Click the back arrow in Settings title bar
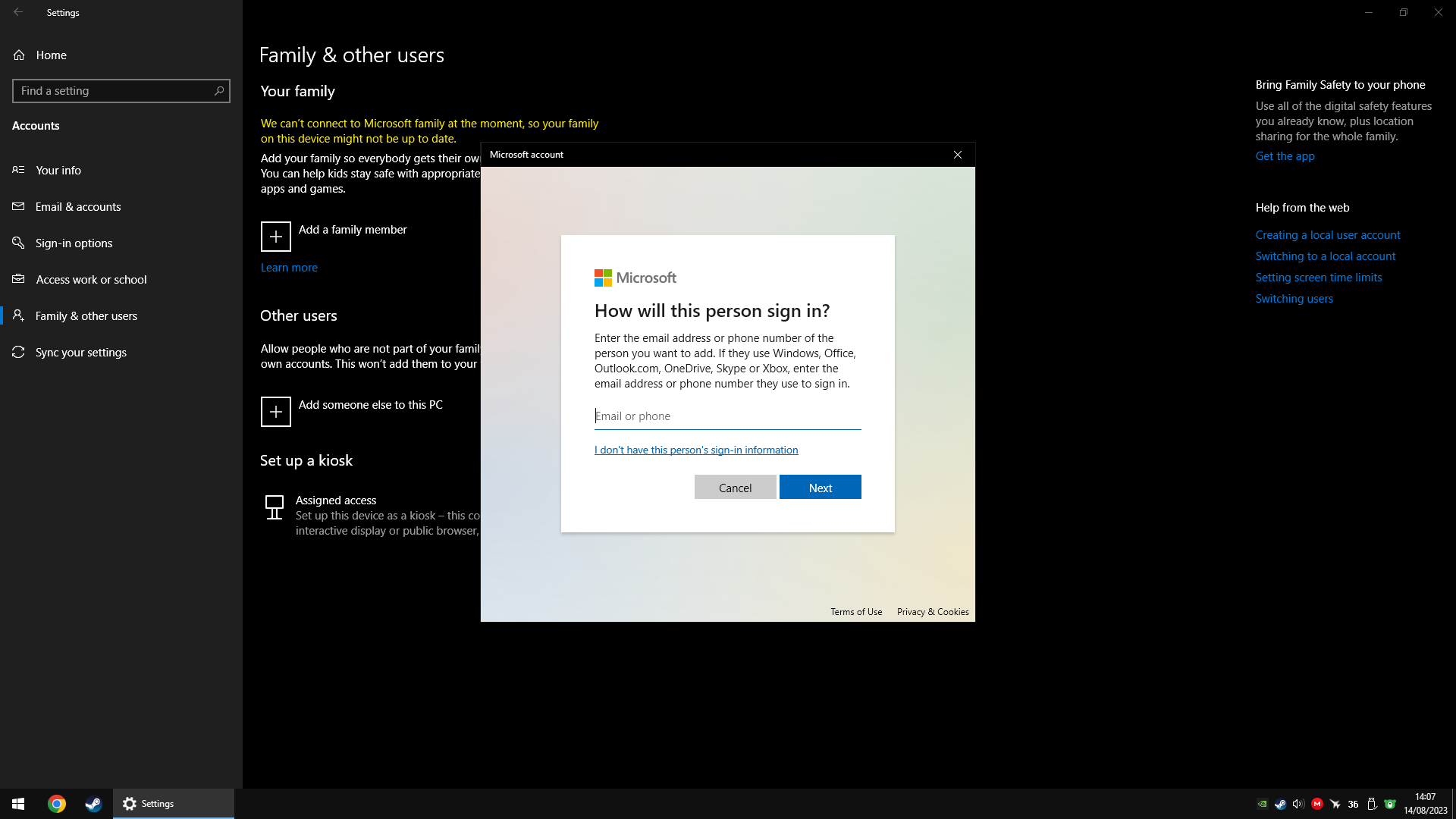This screenshot has height=819, width=1456. pos(18,12)
